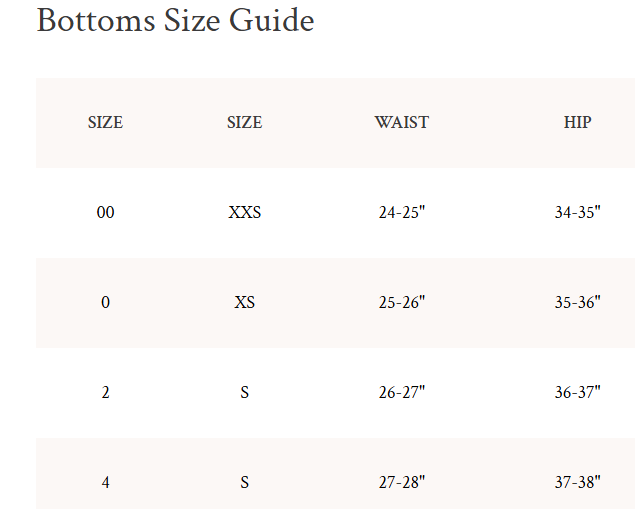635x509 pixels.
Task: Select the numeric size 4 cell
Action: pyautogui.click(x=105, y=482)
